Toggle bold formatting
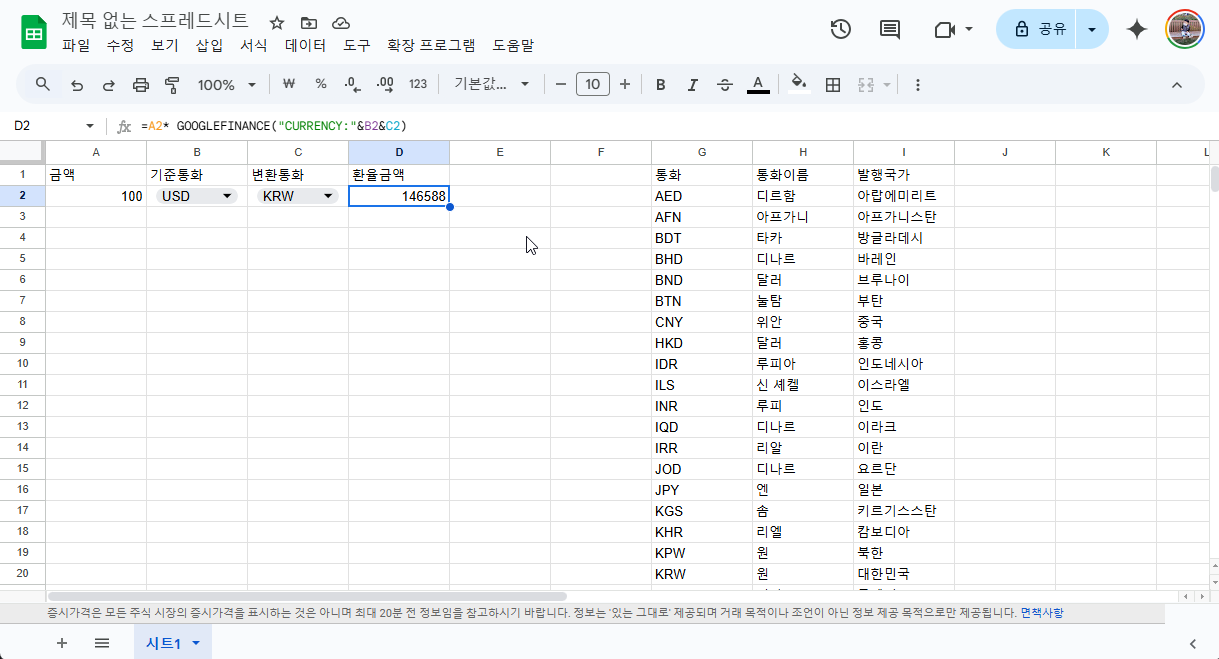 660,84
